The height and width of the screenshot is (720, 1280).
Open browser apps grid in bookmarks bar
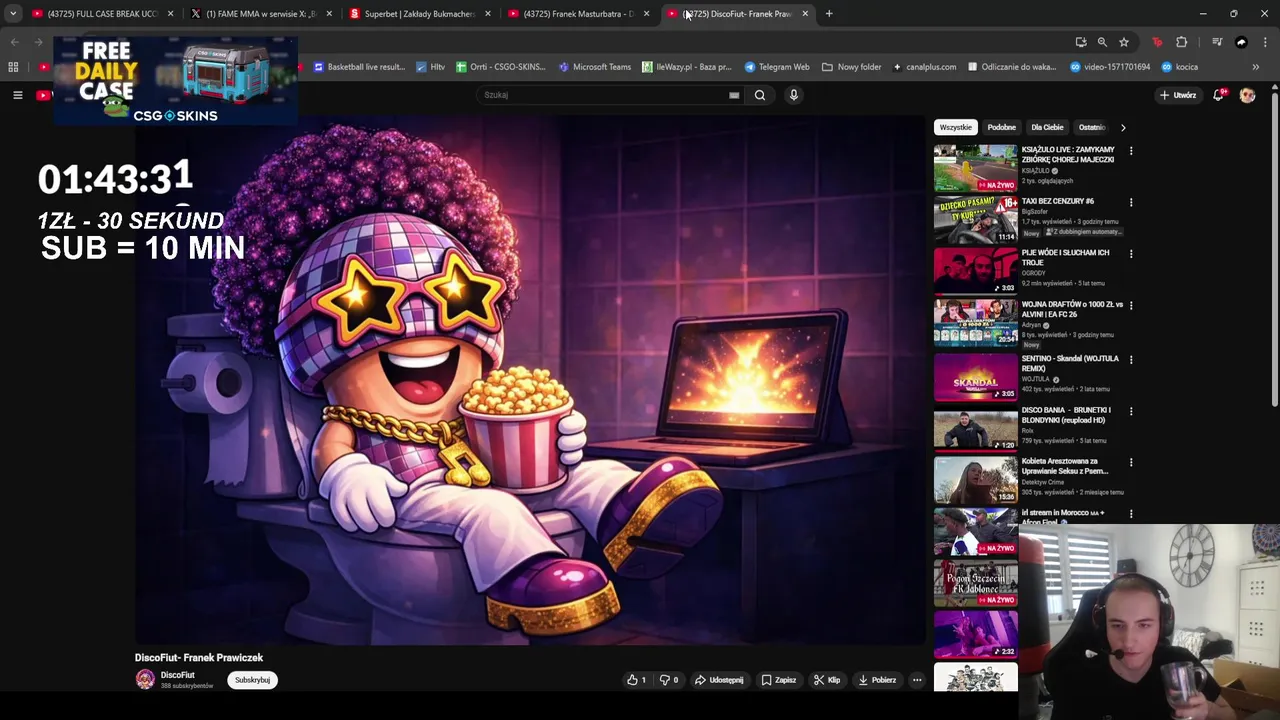click(x=13, y=67)
